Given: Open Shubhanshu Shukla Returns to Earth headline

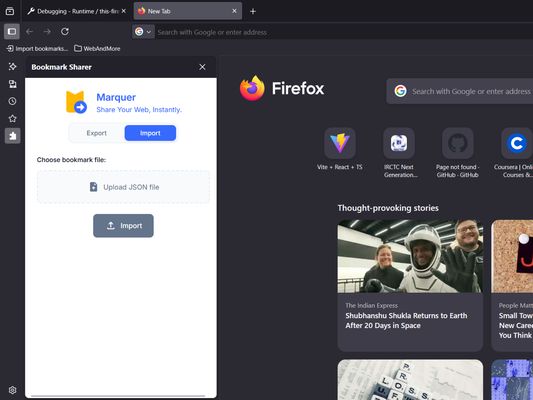Looking at the screenshot, I should point(406,320).
